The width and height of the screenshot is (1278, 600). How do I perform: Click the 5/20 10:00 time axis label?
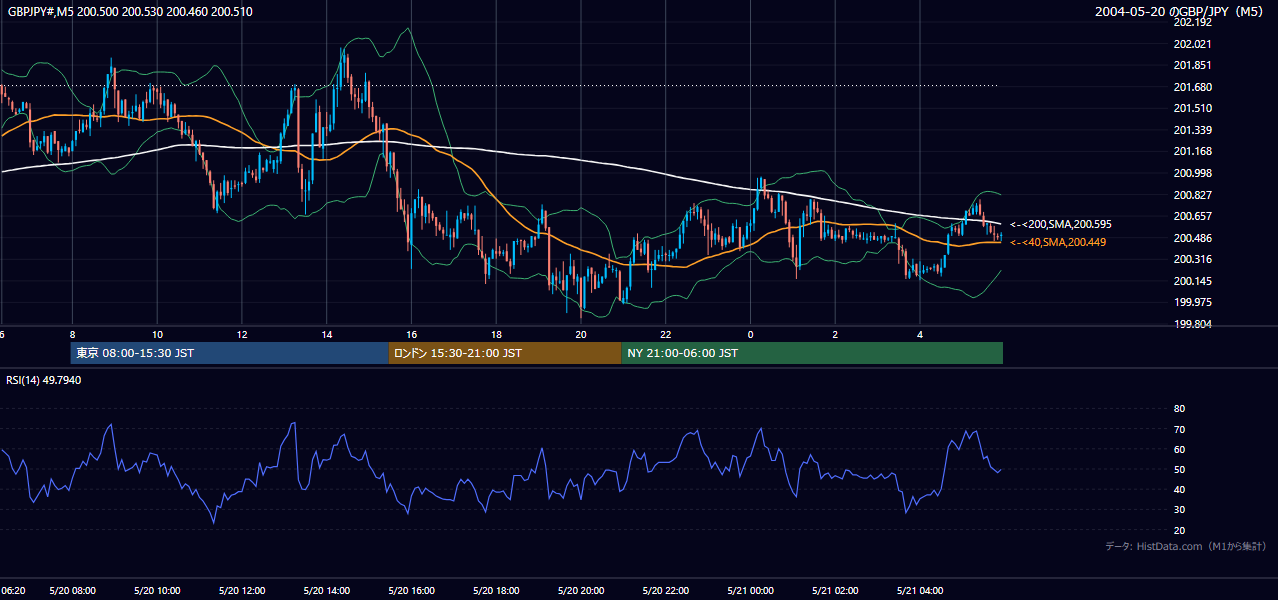(x=157, y=591)
